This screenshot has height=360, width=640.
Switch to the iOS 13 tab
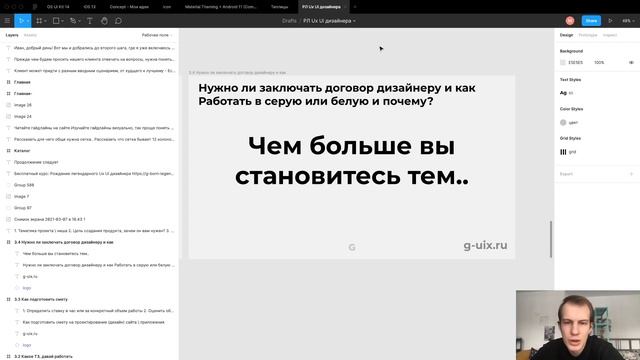click(89, 7)
